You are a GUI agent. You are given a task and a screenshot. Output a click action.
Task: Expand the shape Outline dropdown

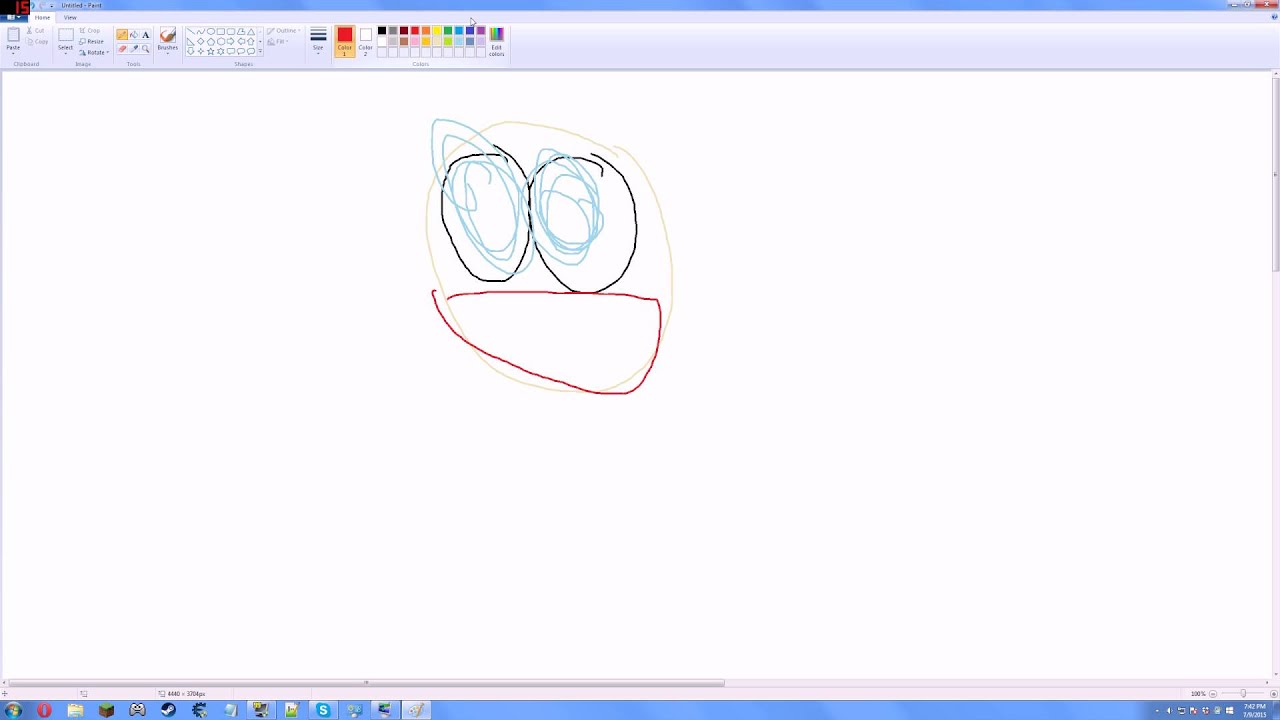[x=284, y=30]
